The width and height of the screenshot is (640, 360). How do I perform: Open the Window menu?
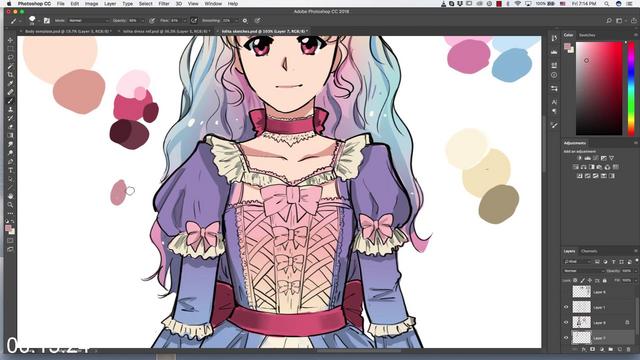coord(213,3)
